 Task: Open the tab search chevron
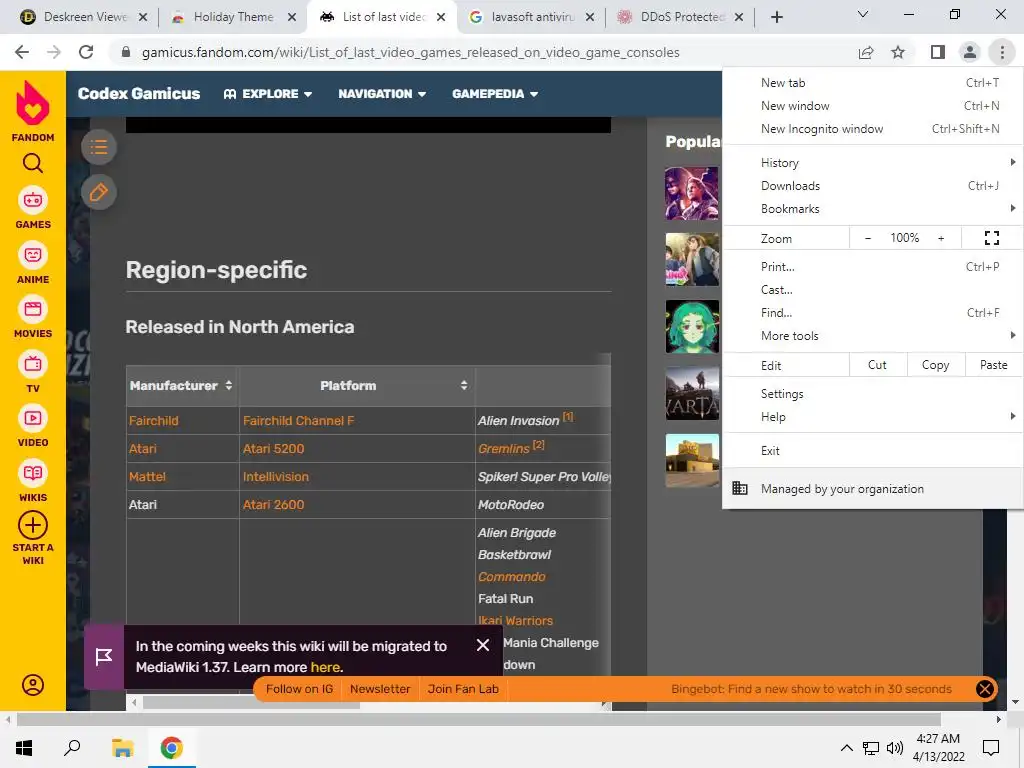[x=863, y=14]
